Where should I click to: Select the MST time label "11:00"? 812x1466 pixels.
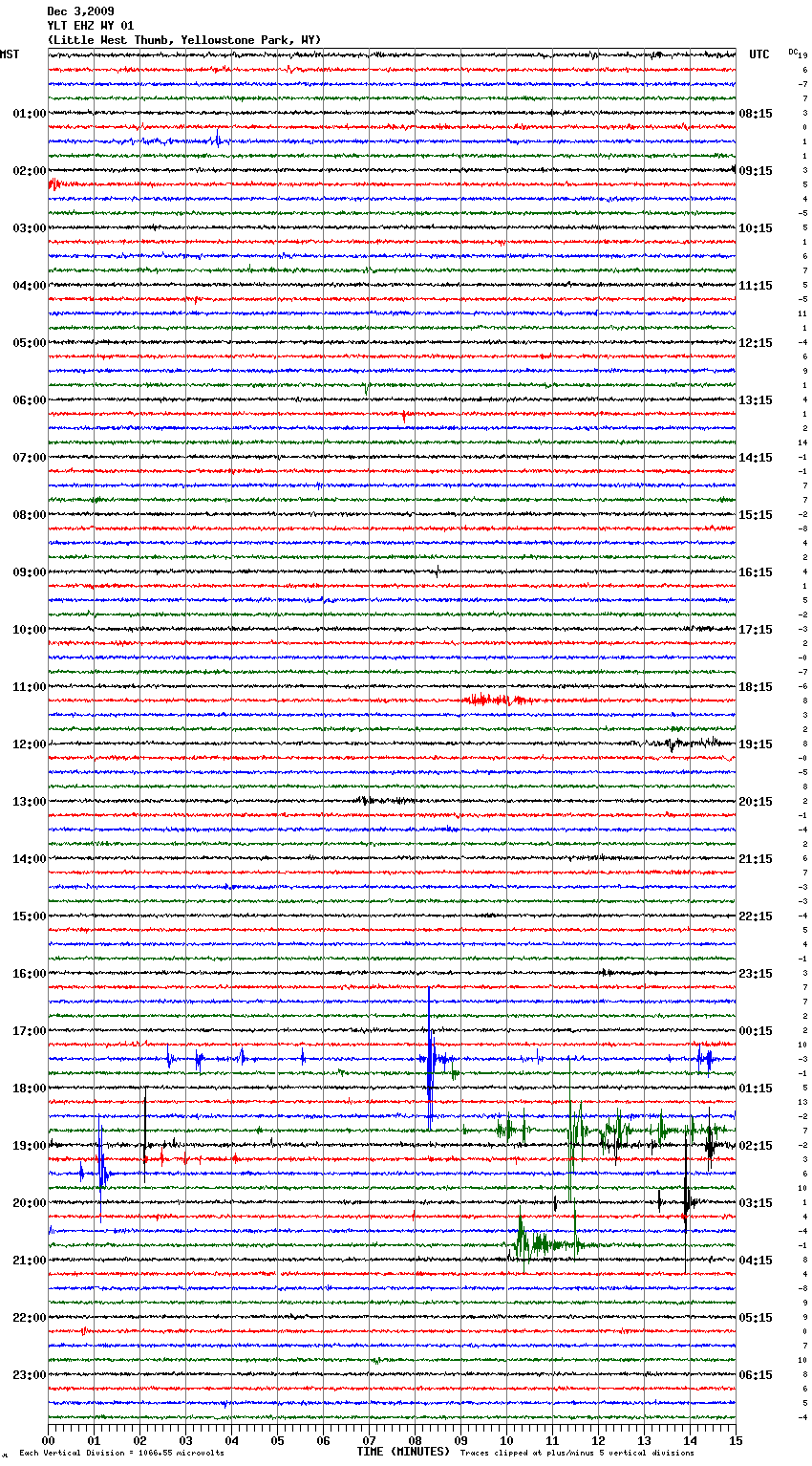pyautogui.click(x=30, y=687)
